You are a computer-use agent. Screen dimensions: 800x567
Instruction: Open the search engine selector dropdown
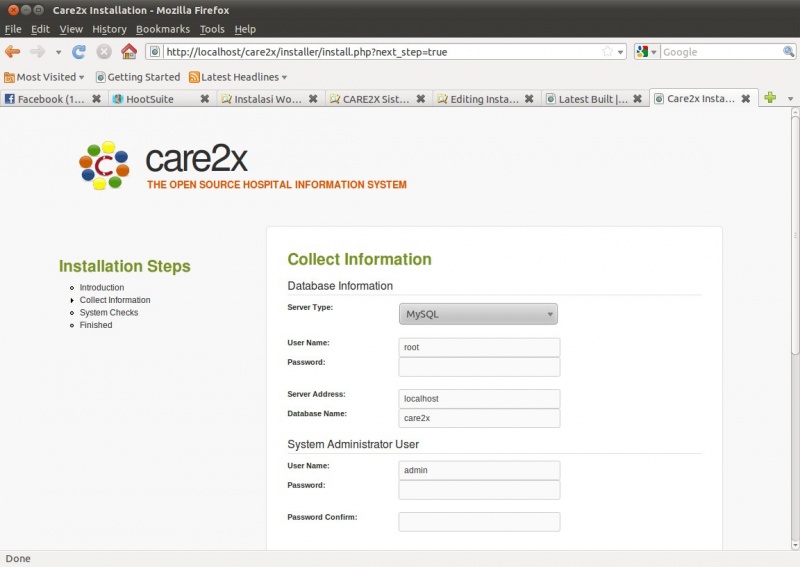click(646, 52)
